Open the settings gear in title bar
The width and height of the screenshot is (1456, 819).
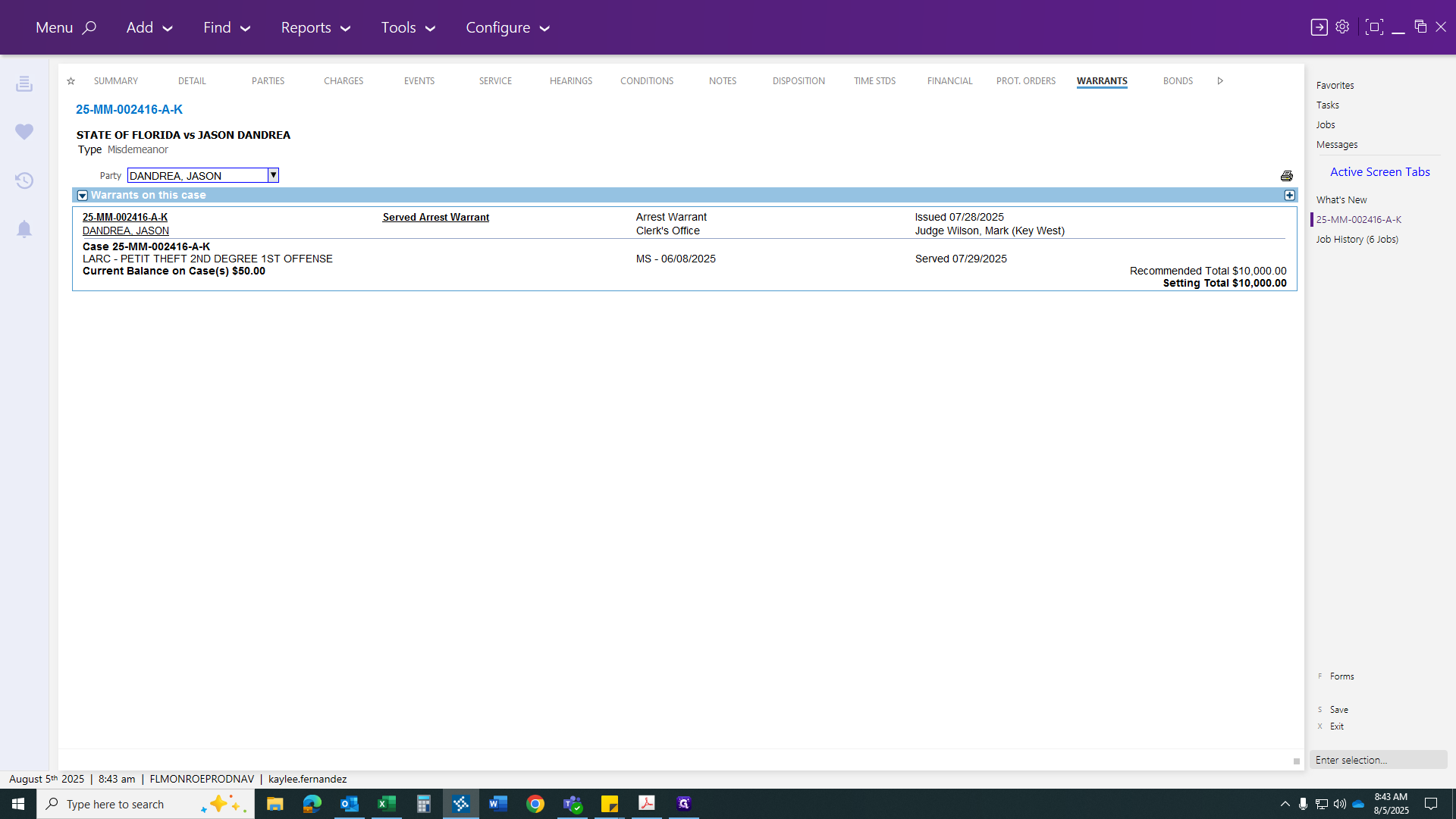(x=1342, y=27)
